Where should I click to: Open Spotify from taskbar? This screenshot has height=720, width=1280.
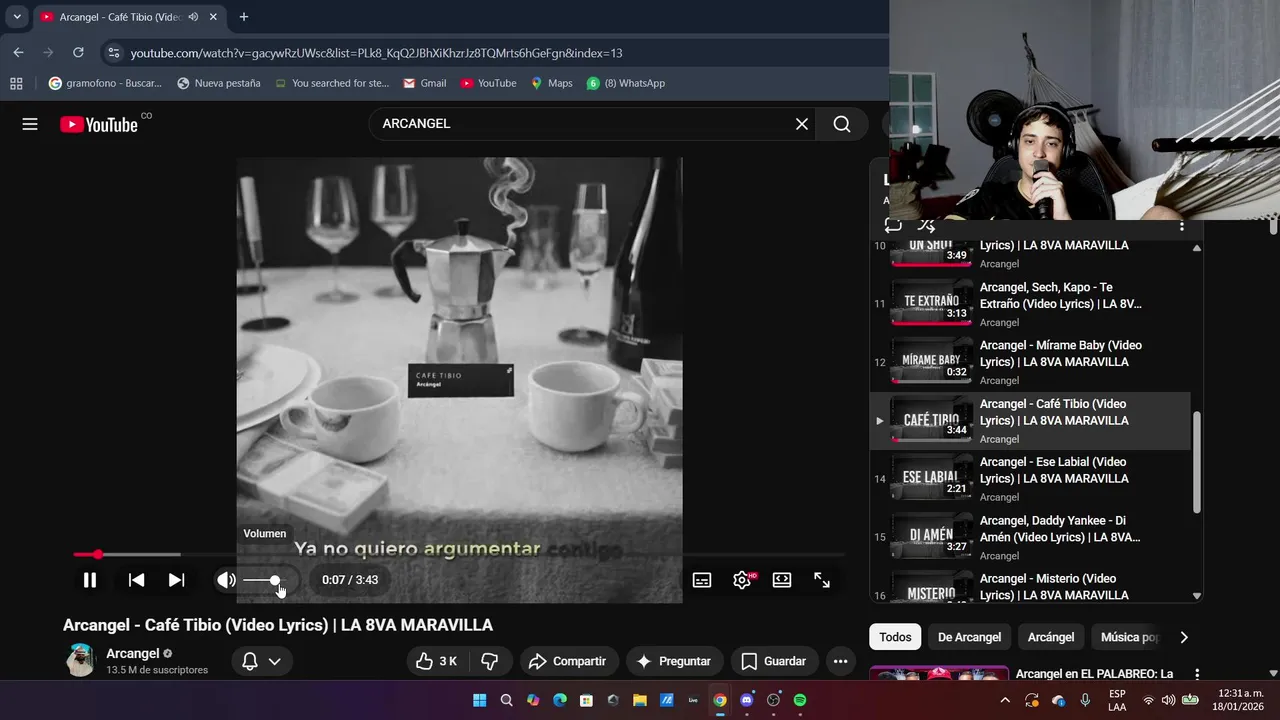pos(800,700)
